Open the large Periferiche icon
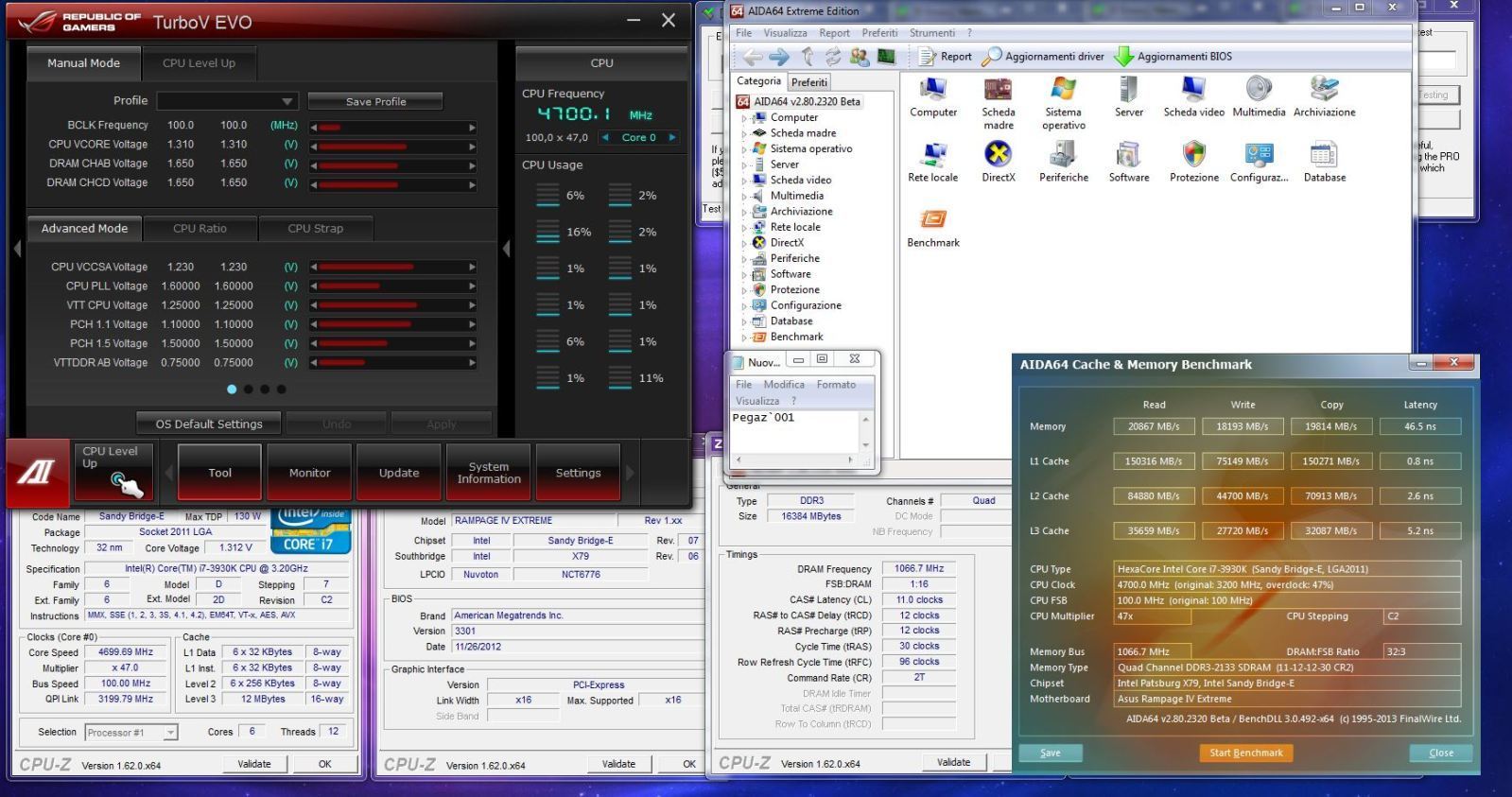The image size is (1512, 797). point(1064,163)
